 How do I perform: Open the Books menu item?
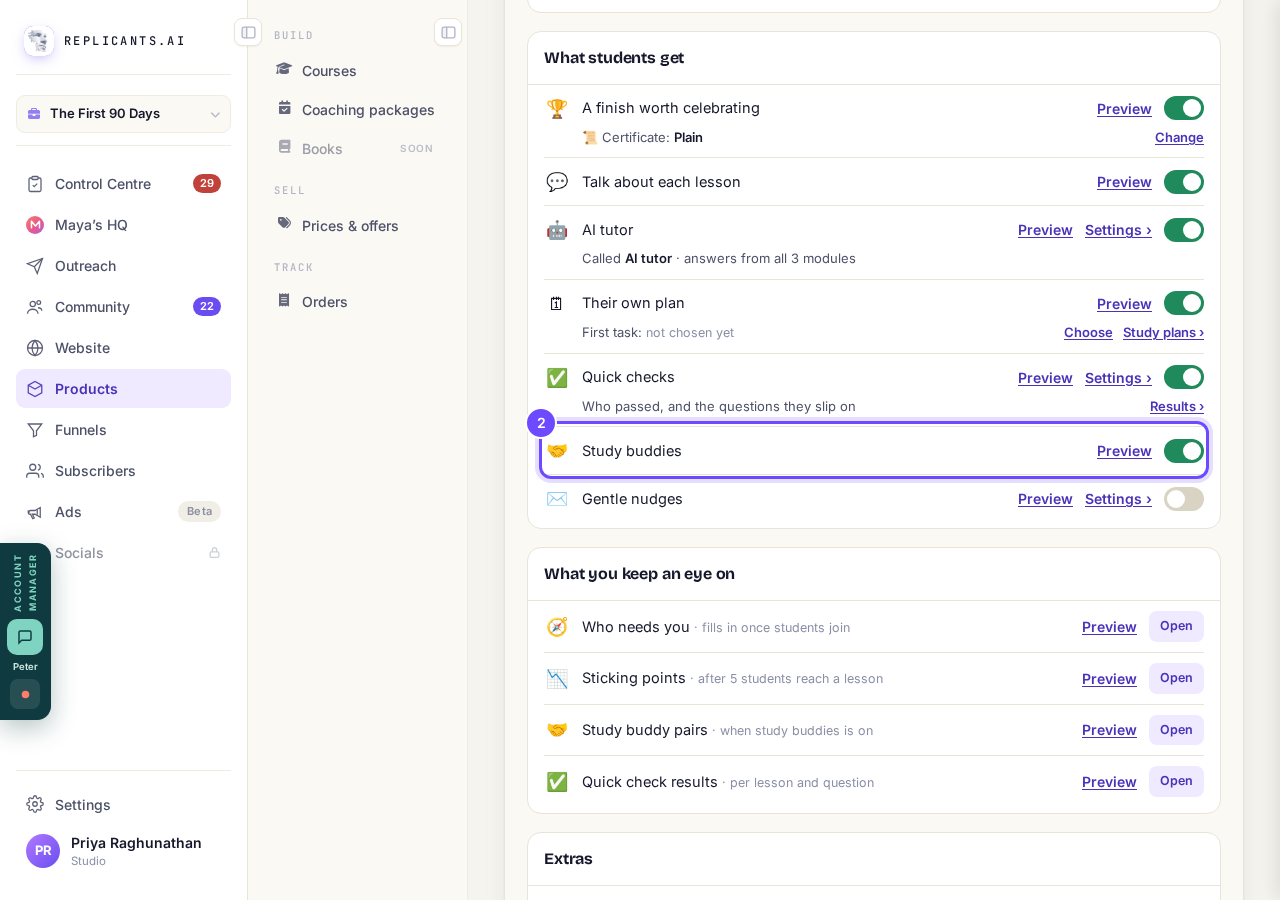(357, 148)
